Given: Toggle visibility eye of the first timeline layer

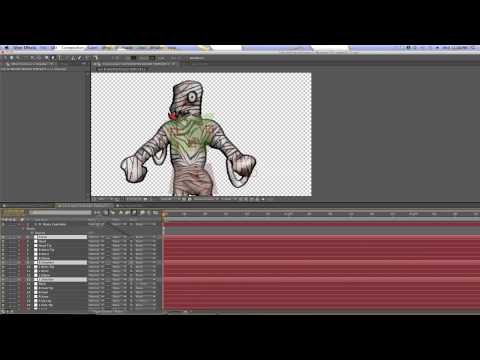Looking at the screenshot, I should [3, 224].
